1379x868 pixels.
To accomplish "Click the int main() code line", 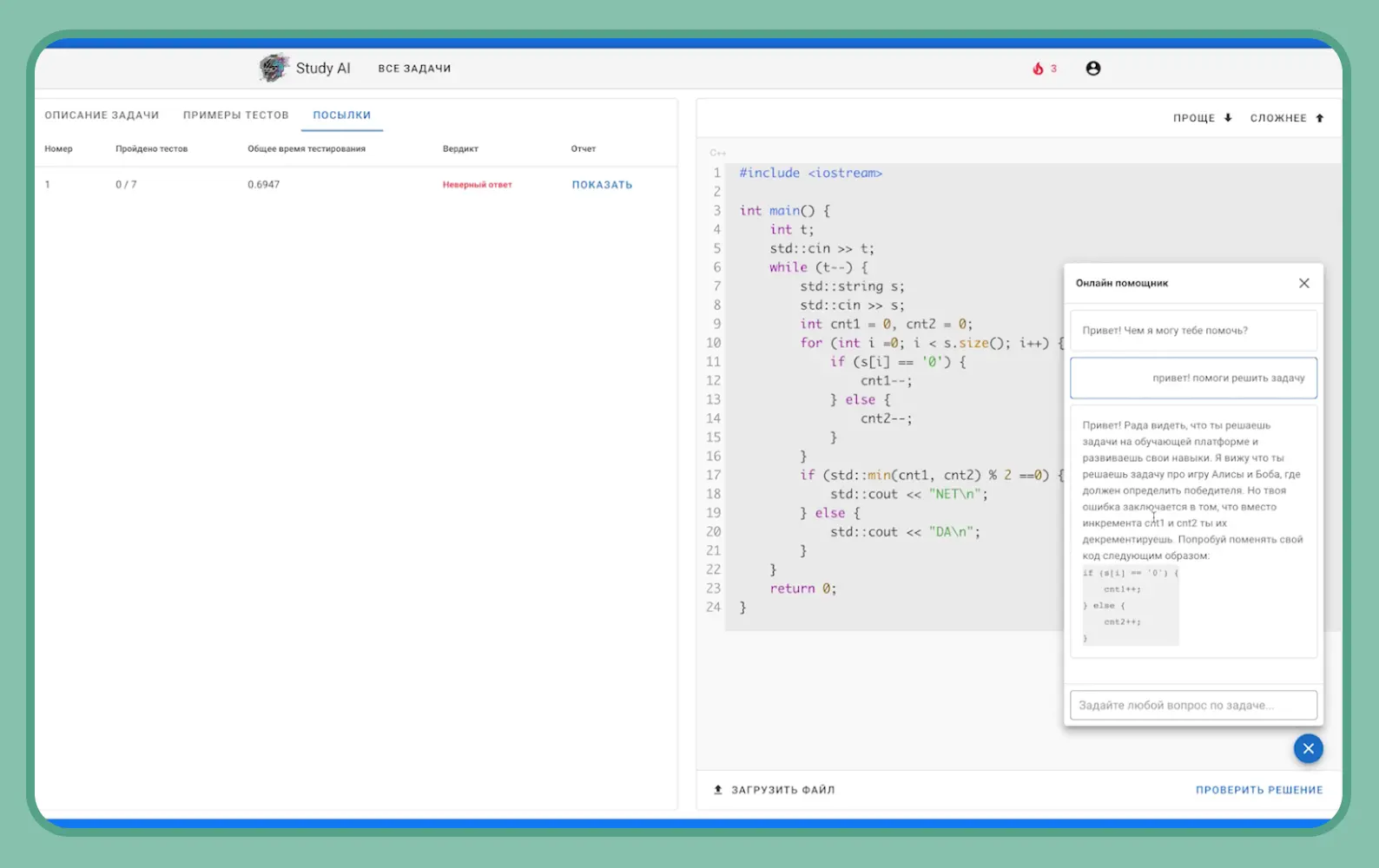I will click(784, 211).
